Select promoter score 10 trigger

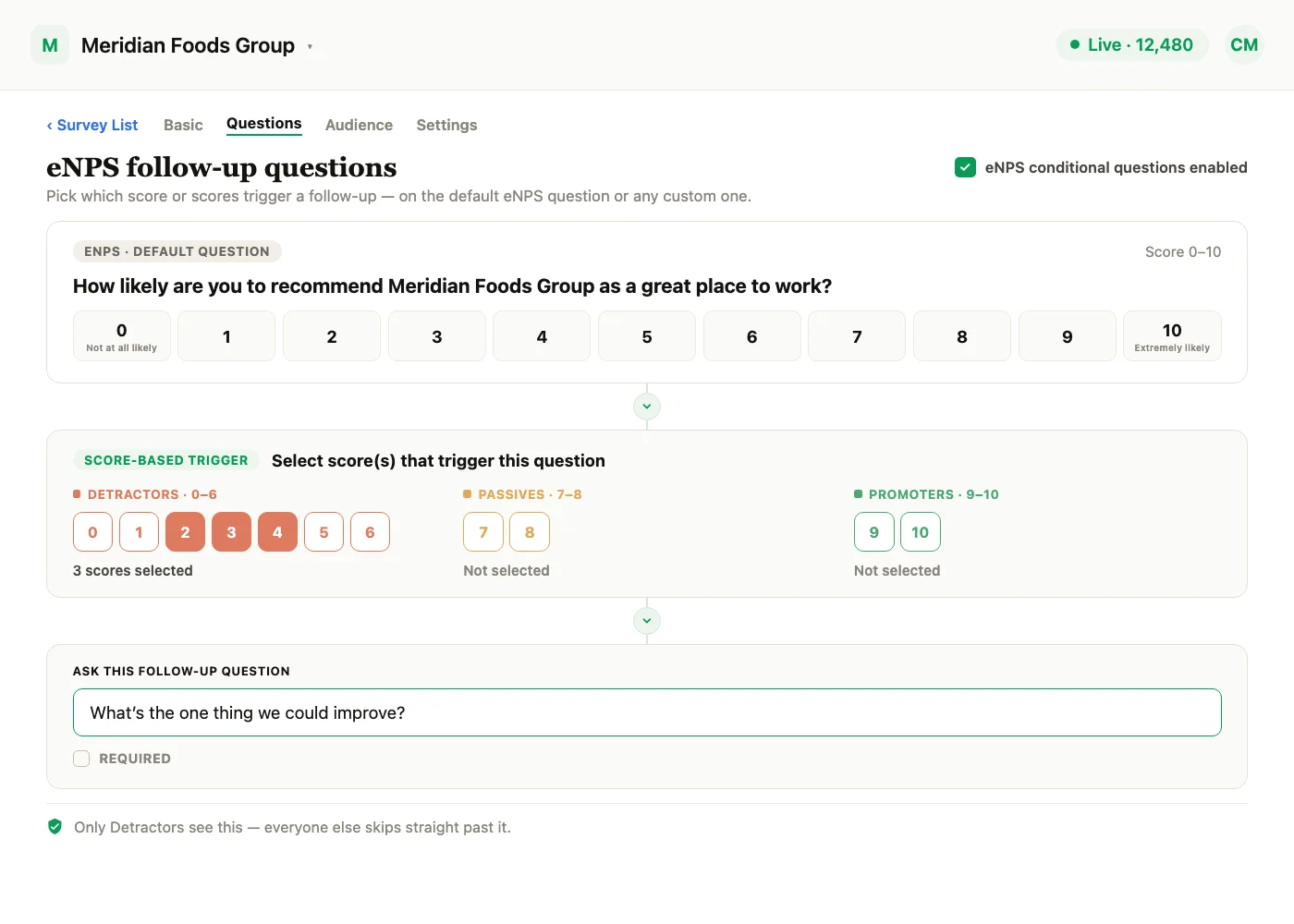pos(921,532)
